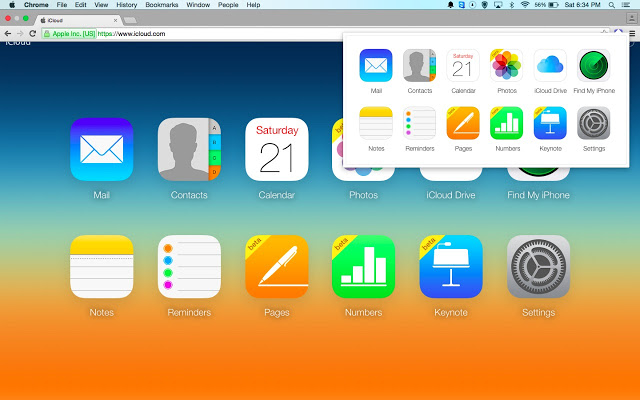The image size is (640, 400).
Task: Open the View menu
Action: click(x=101, y=5)
